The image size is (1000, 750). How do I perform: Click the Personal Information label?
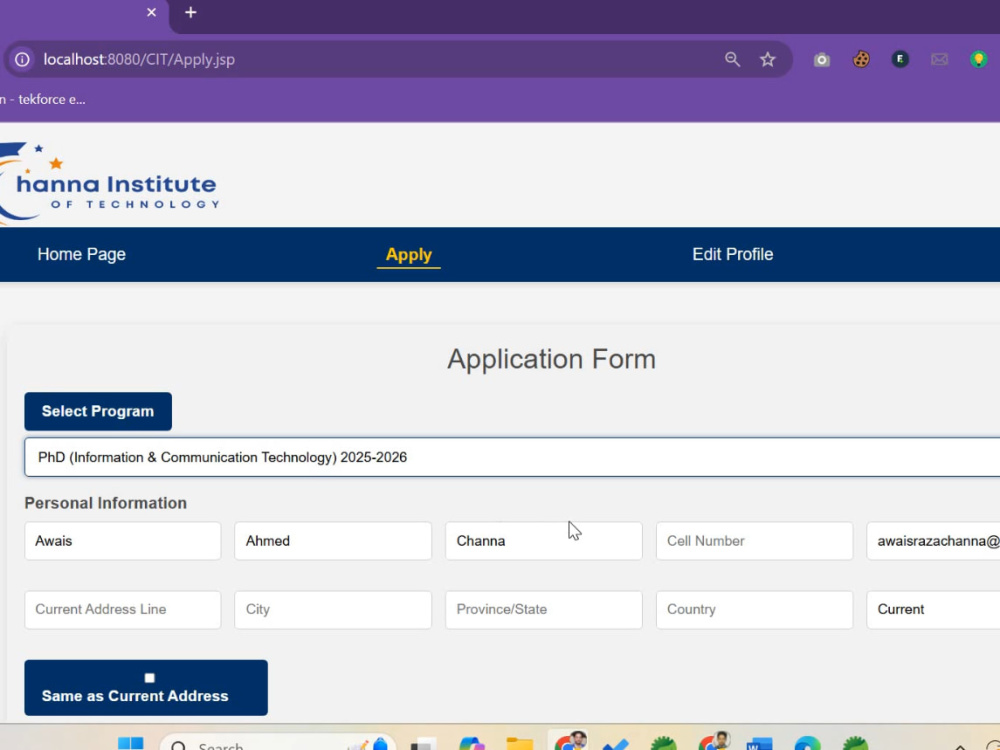(x=106, y=503)
